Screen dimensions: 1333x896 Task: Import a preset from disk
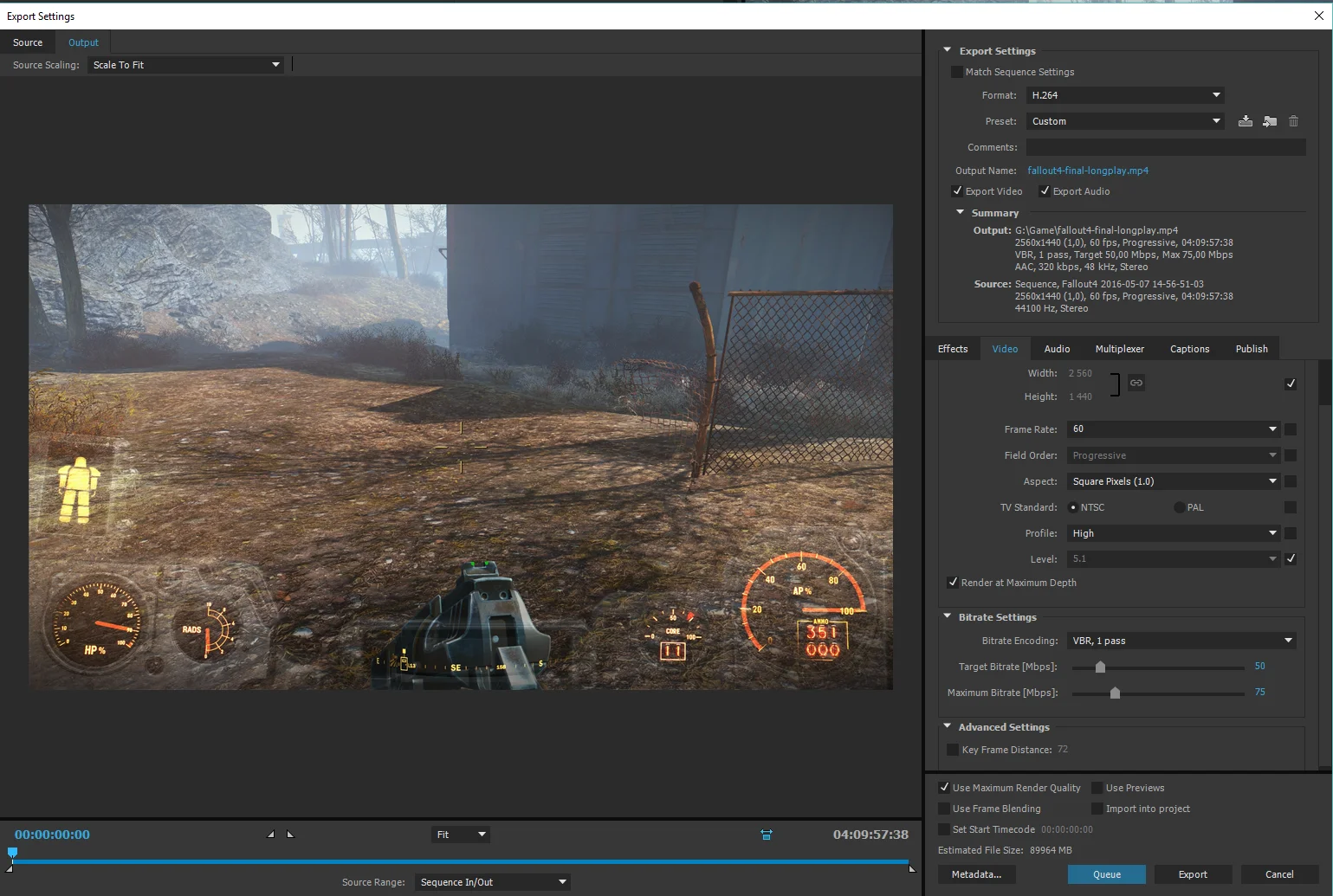click(x=1270, y=121)
